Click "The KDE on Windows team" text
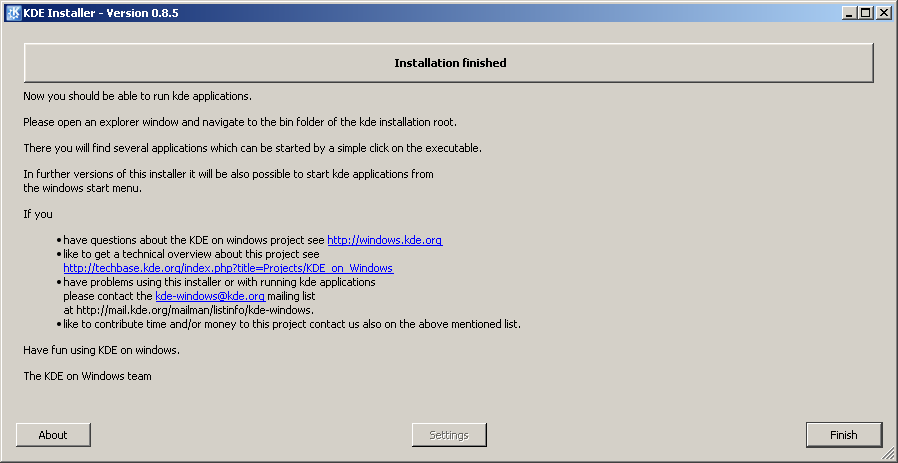The height and width of the screenshot is (463, 898). click(87, 376)
